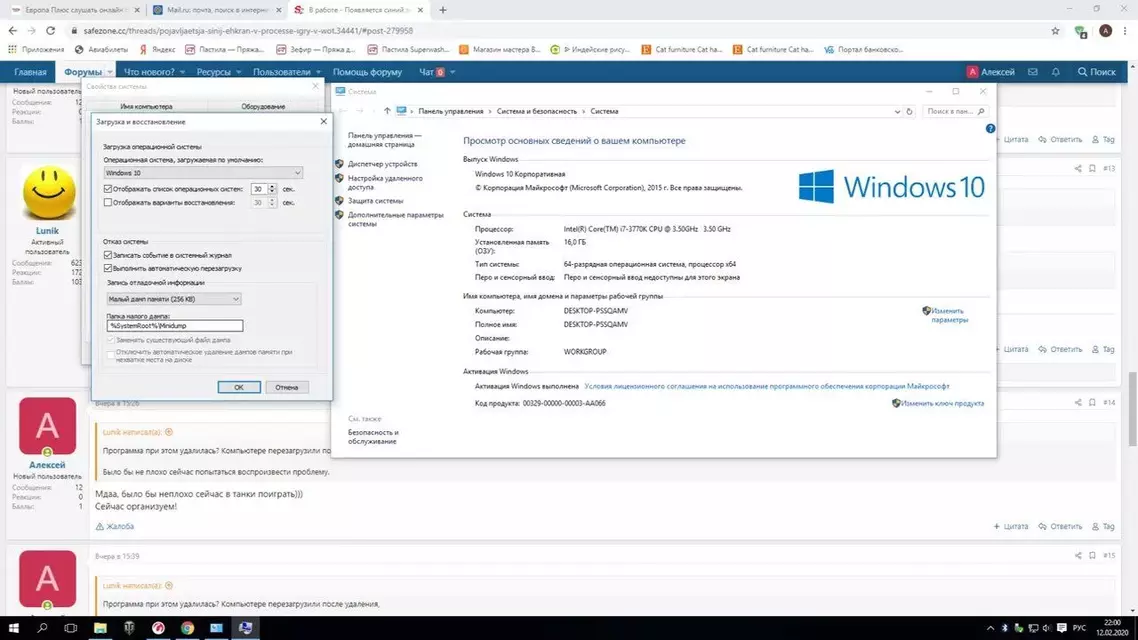Click the help question mark in System window

click(x=990, y=128)
